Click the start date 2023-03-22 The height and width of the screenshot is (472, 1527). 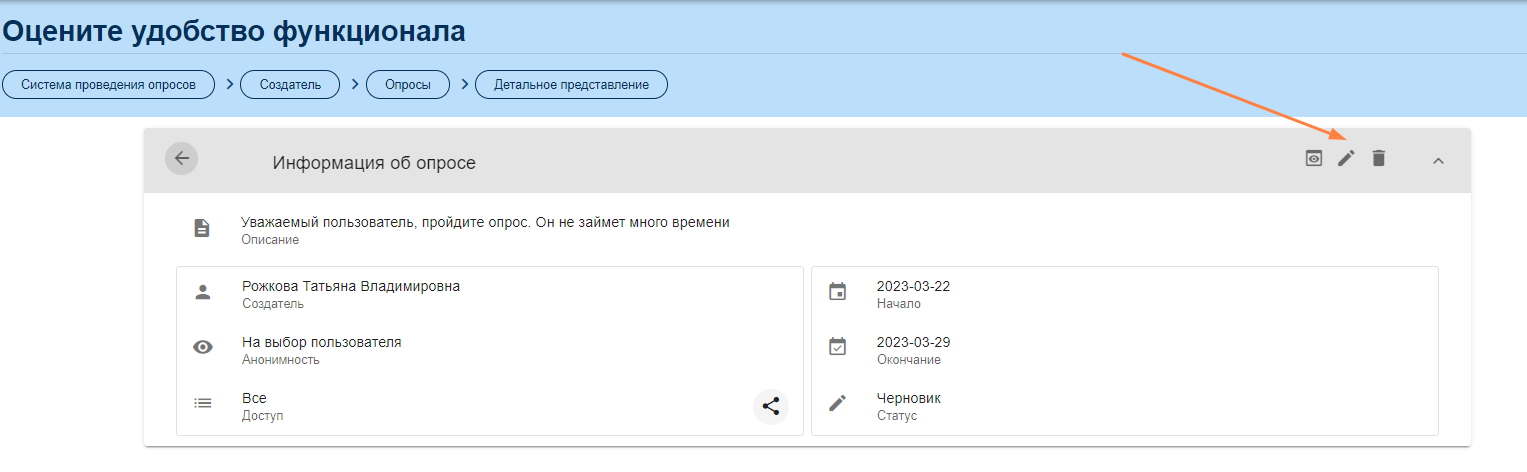click(913, 286)
